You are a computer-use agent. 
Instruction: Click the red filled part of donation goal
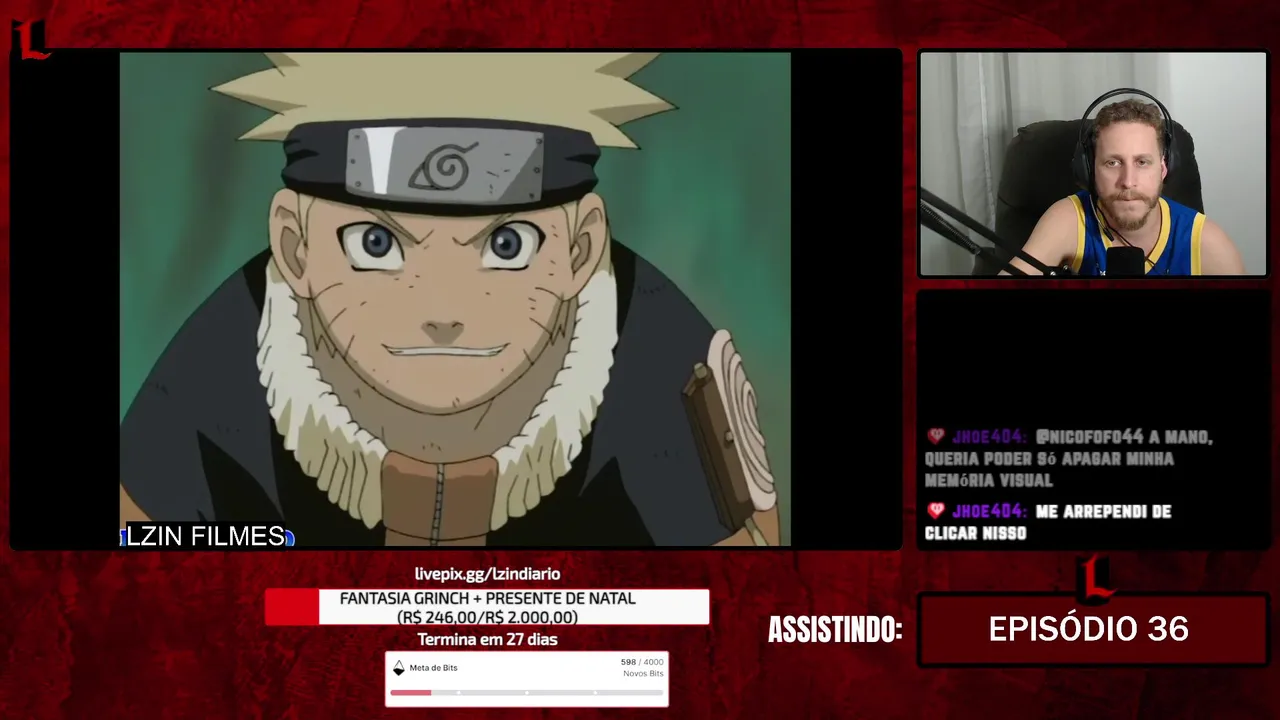pyautogui.click(x=292, y=607)
